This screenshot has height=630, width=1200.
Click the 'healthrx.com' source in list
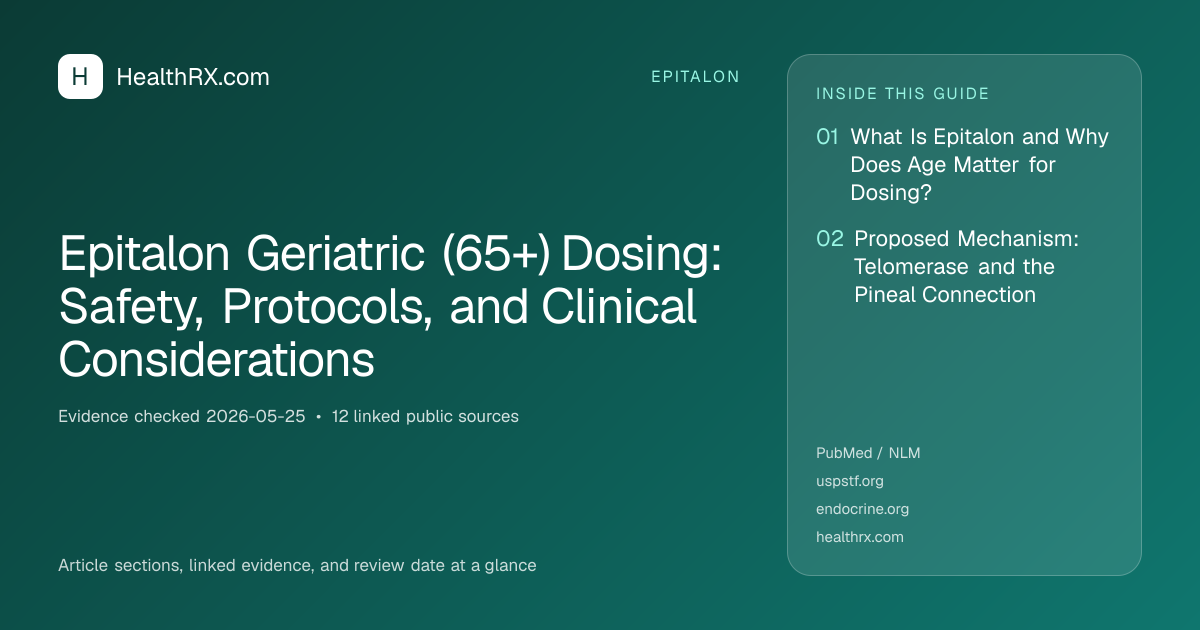pyautogui.click(x=860, y=537)
